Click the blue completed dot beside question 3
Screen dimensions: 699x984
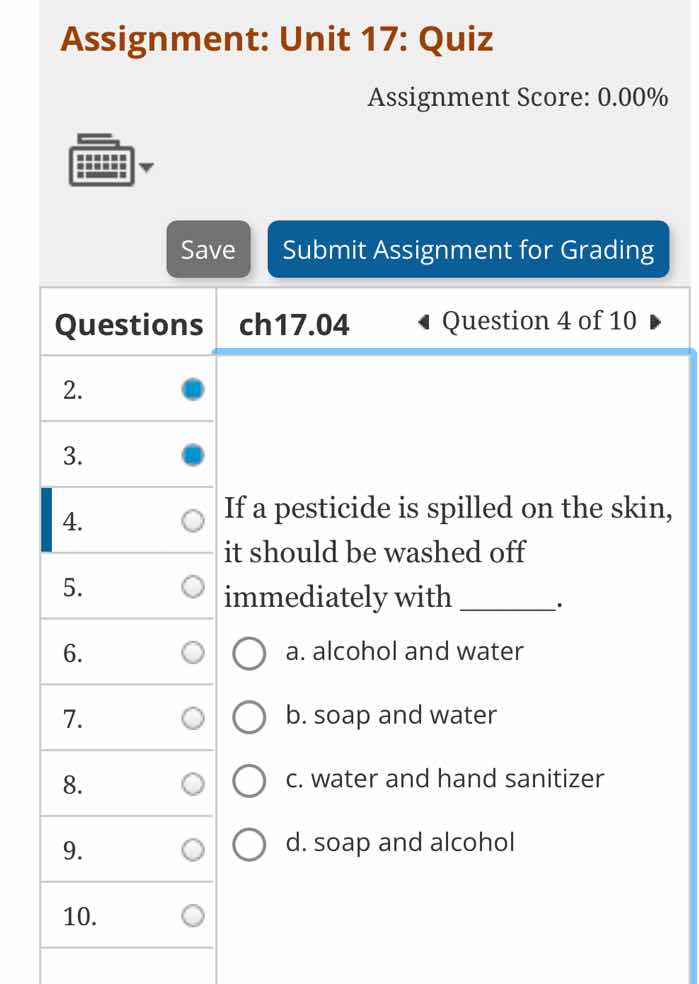(x=193, y=454)
